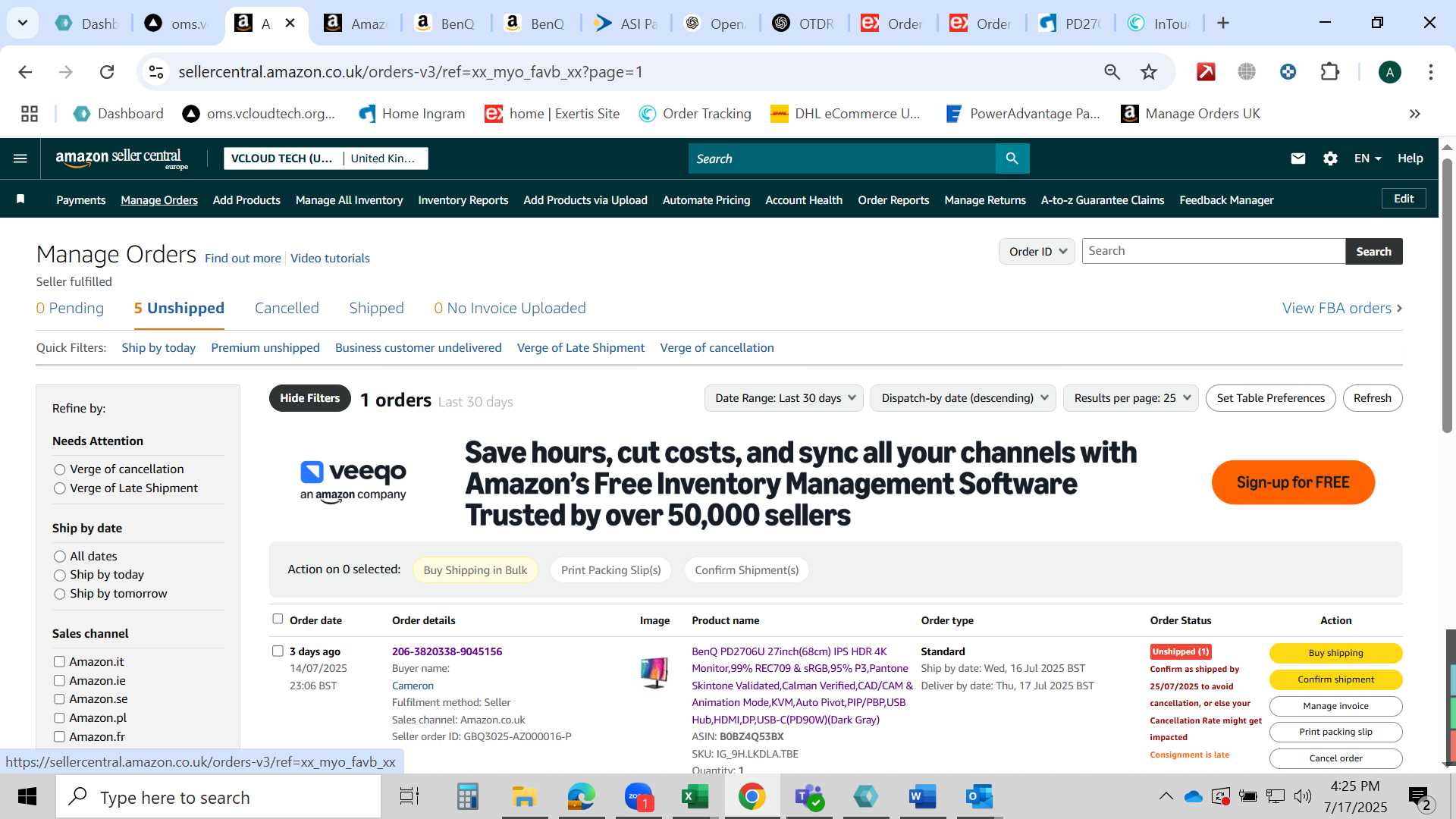
Task: Open Zoom from the taskbar
Action: tap(639, 797)
